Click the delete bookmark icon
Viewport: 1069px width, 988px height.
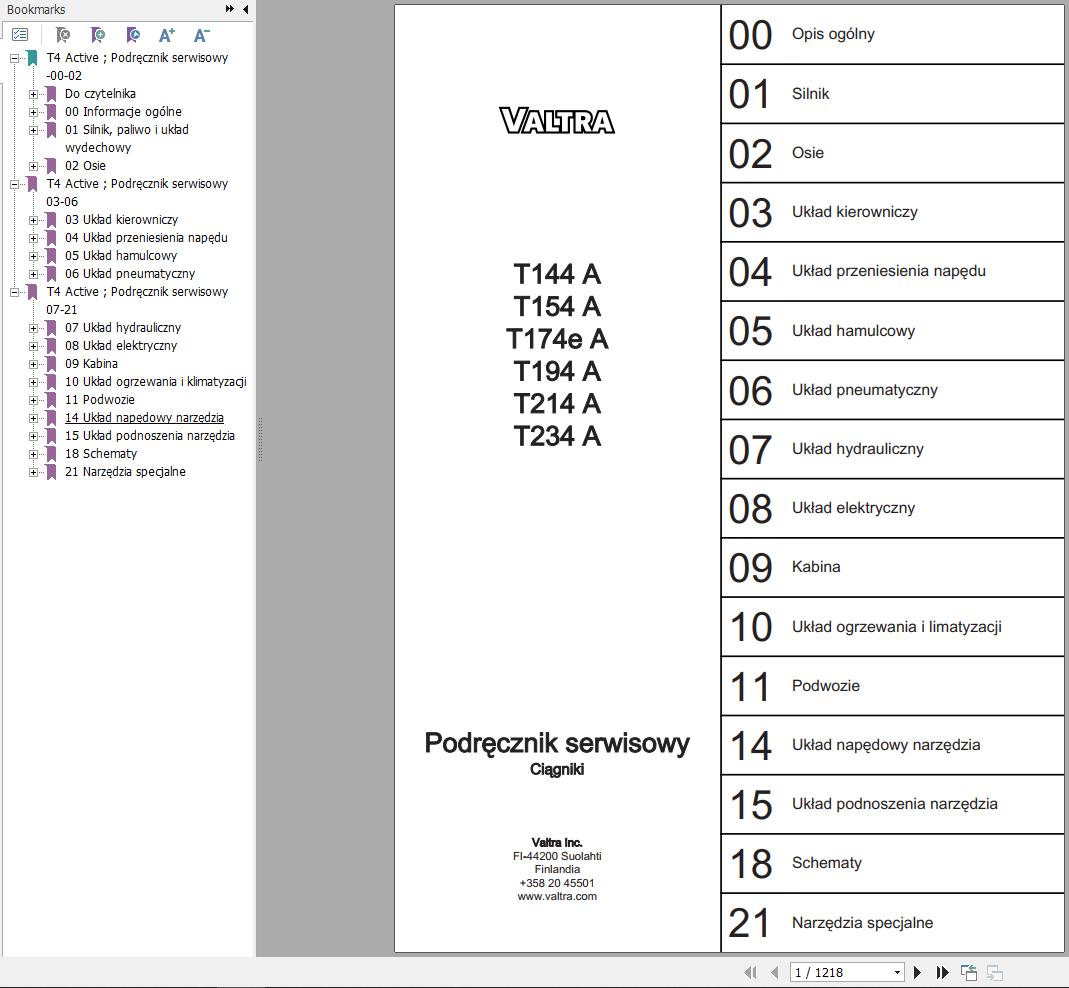(x=63, y=35)
